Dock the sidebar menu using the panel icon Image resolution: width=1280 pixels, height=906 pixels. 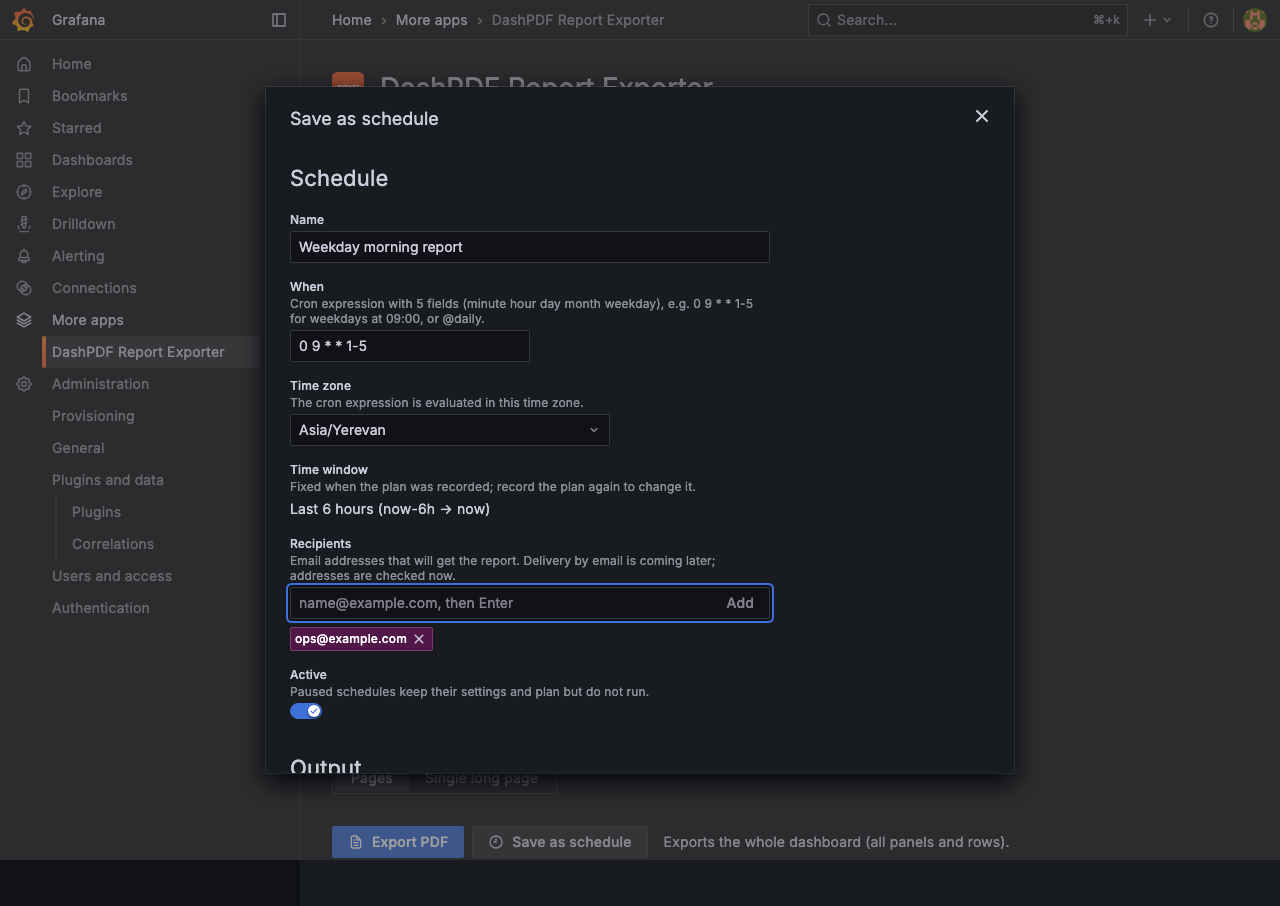279,20
